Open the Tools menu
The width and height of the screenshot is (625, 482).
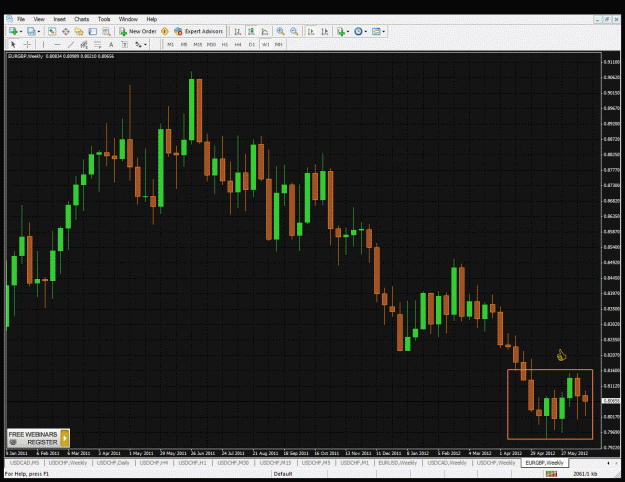point(104,19)
